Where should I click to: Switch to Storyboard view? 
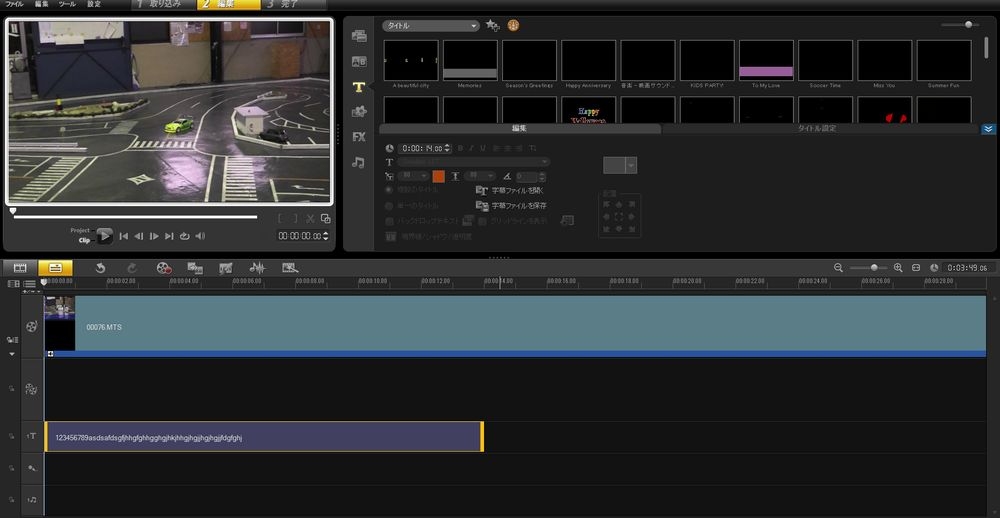[x=19, y=268]
